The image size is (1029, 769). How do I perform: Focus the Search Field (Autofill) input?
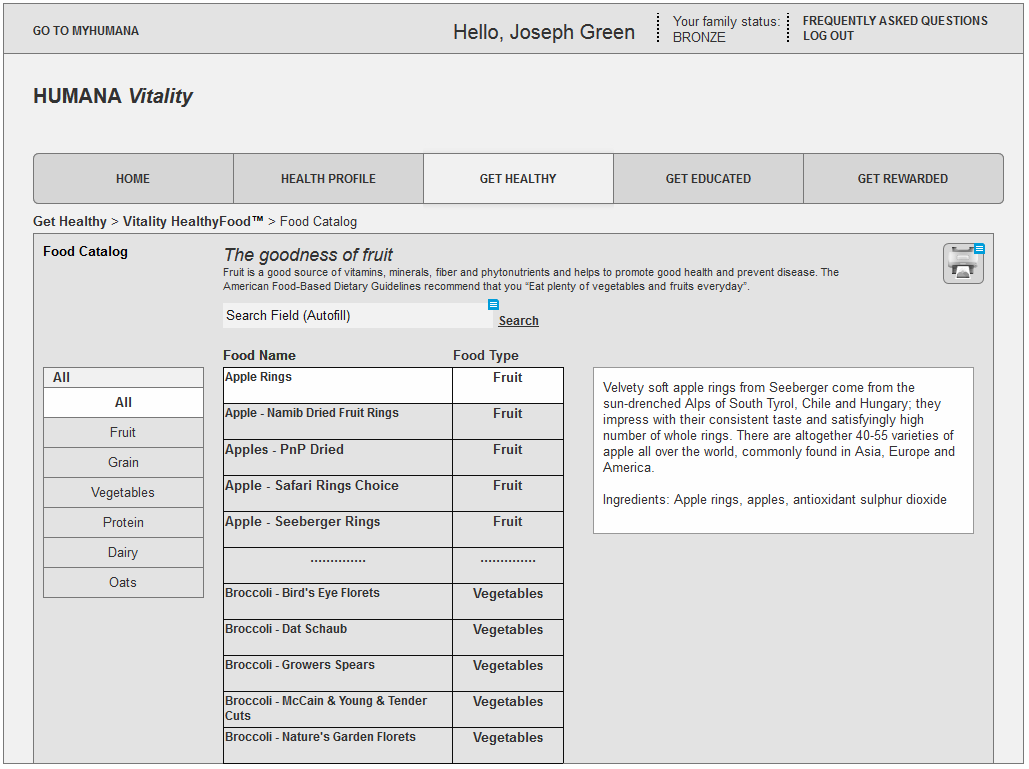(358, 316)
